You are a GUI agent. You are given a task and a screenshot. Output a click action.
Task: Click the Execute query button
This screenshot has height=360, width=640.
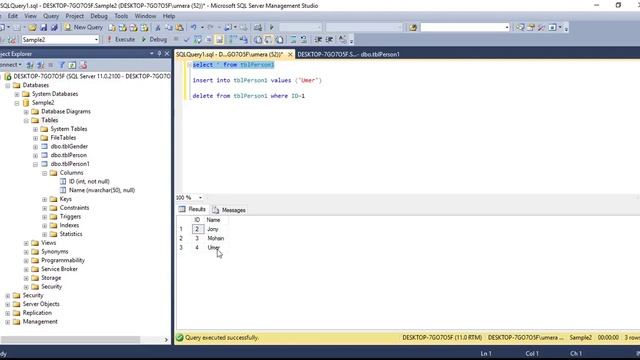click(x=121, y=40)
